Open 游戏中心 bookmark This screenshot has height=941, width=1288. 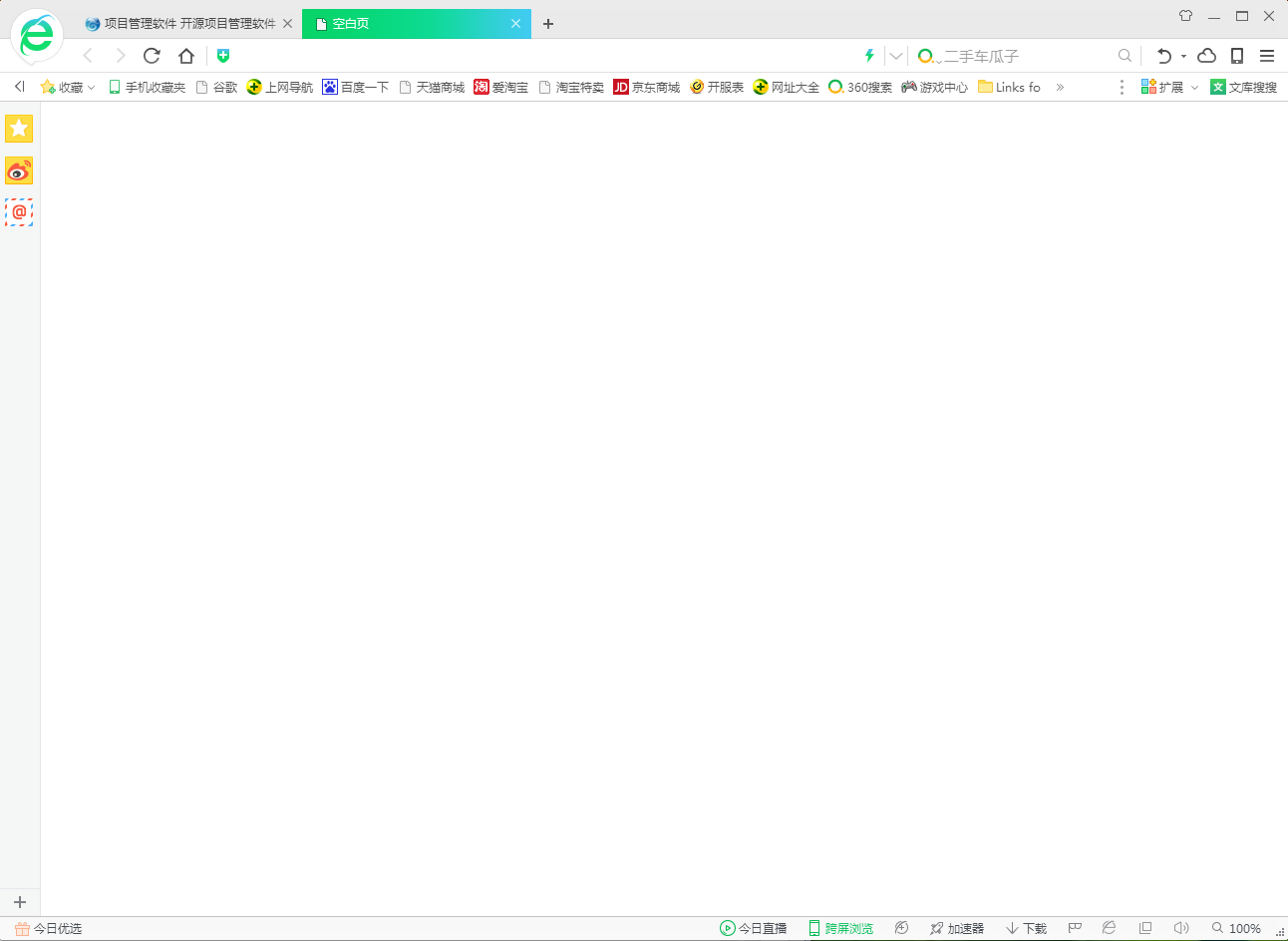coord(935,88)
